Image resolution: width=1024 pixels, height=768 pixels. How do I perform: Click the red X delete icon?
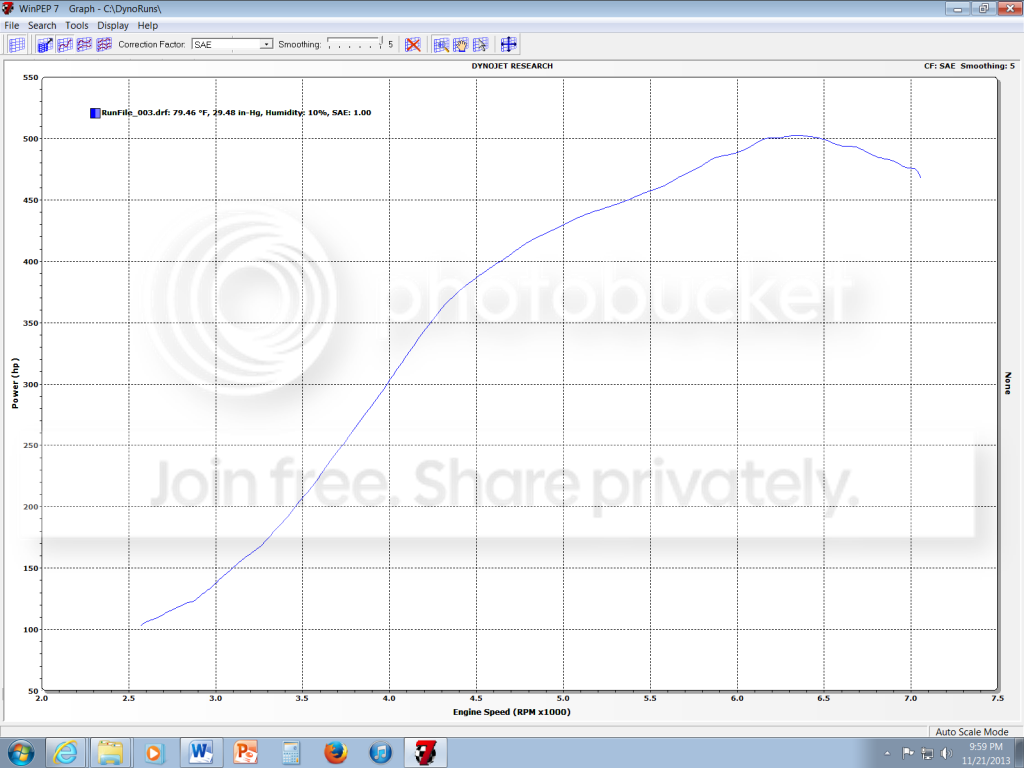pos(412,45)
